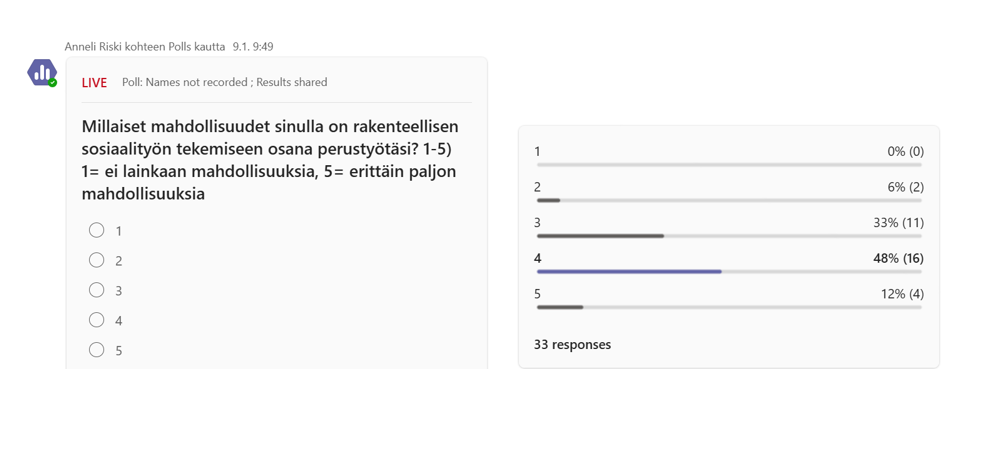The height and width of the screenshot is (475, 981).
Task: Click the 48% (16) result value
Action: (898, 258)
